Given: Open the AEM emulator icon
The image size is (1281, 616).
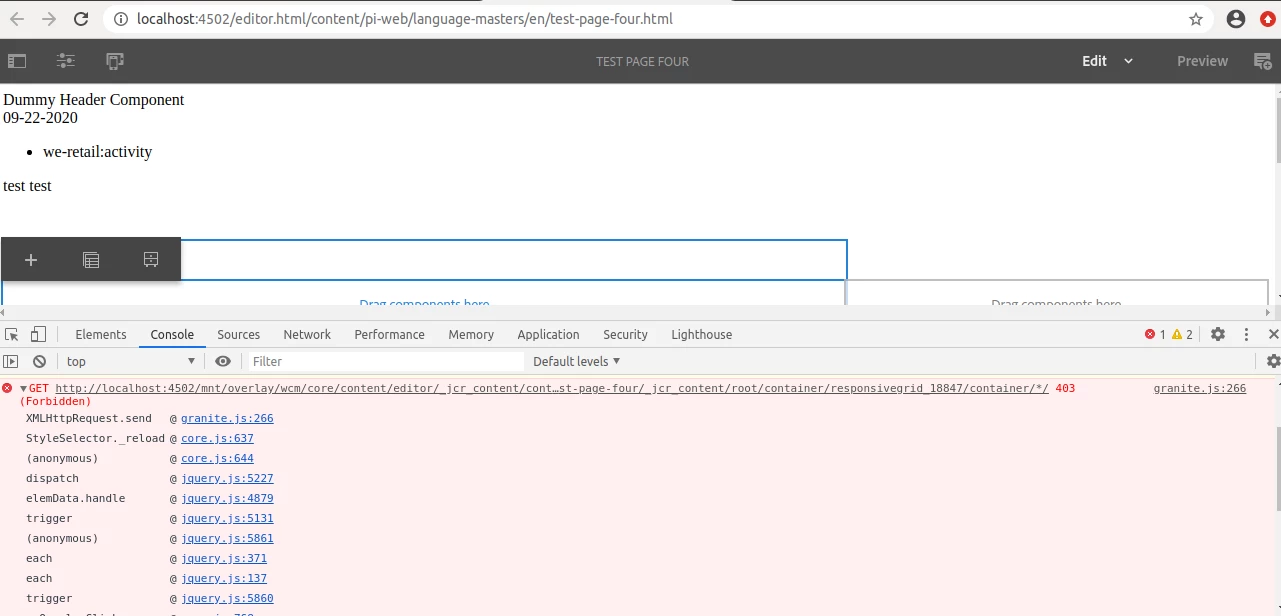Looking at the screenshot, I should [x=115, y=61].
